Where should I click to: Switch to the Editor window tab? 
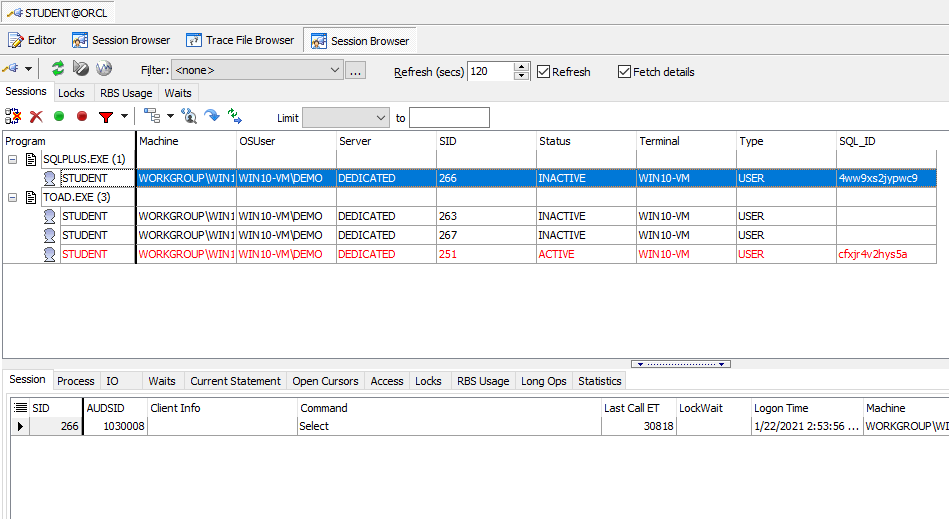click(31, 40)
